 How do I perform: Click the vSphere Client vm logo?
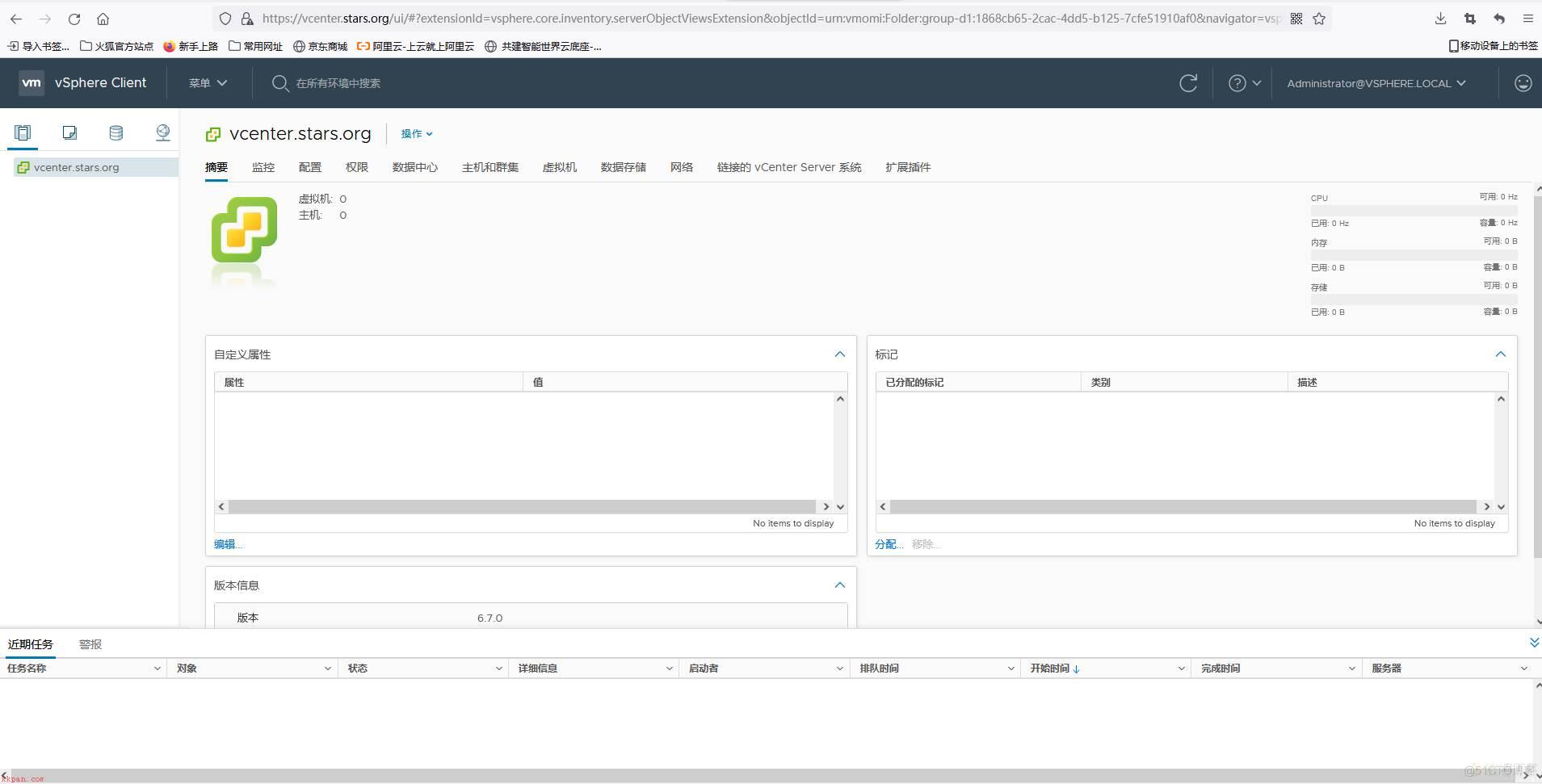tap(32, 82)
